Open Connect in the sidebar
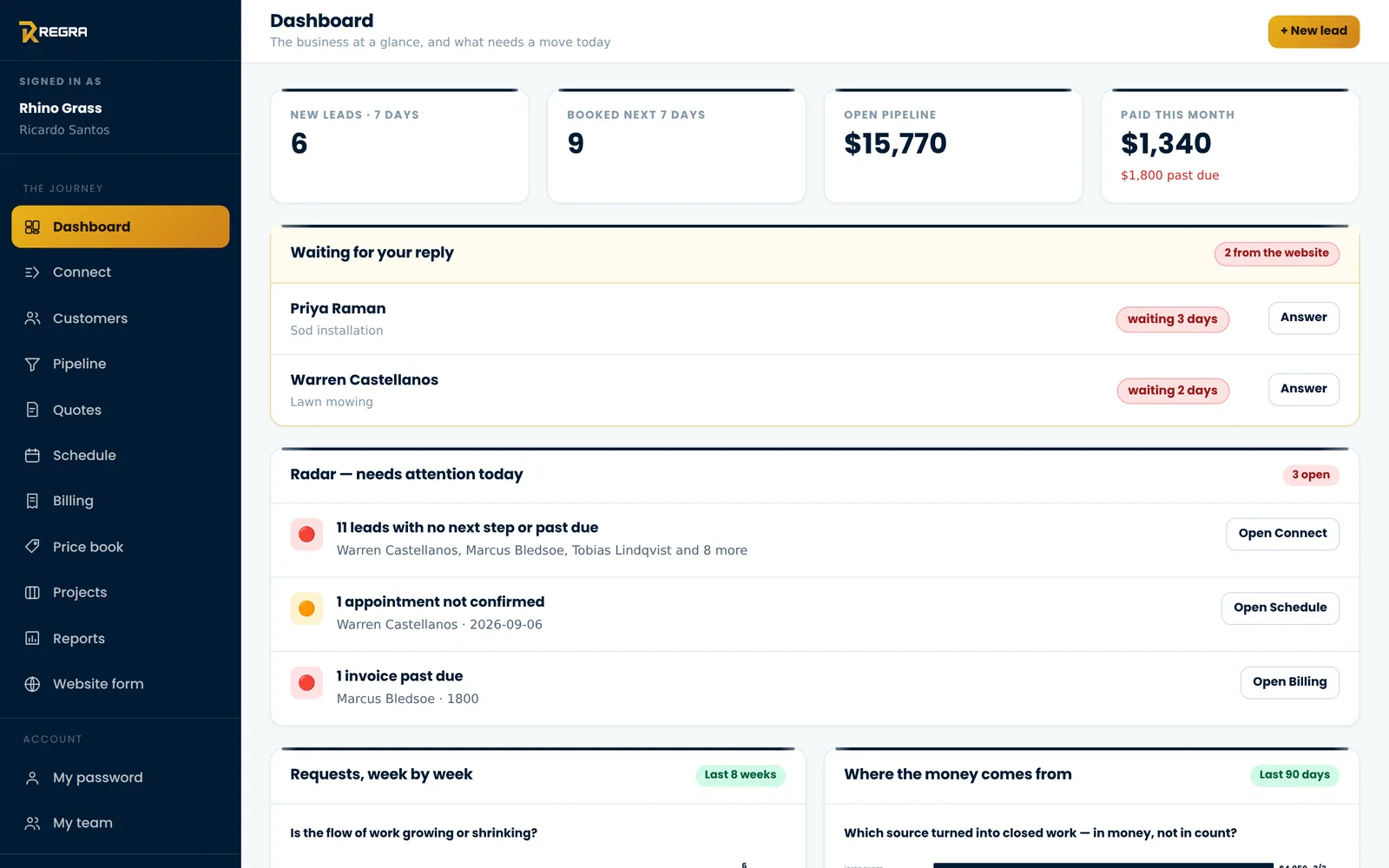Image resolution: width=1389 pixels, height=868 pixels. click(x=121, y=273)
